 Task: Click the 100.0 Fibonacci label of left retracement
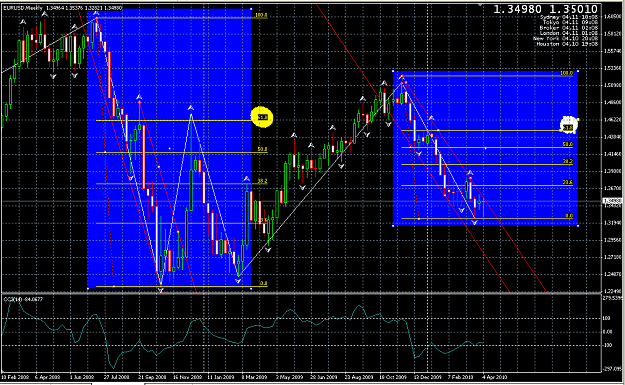coord(261,15)
